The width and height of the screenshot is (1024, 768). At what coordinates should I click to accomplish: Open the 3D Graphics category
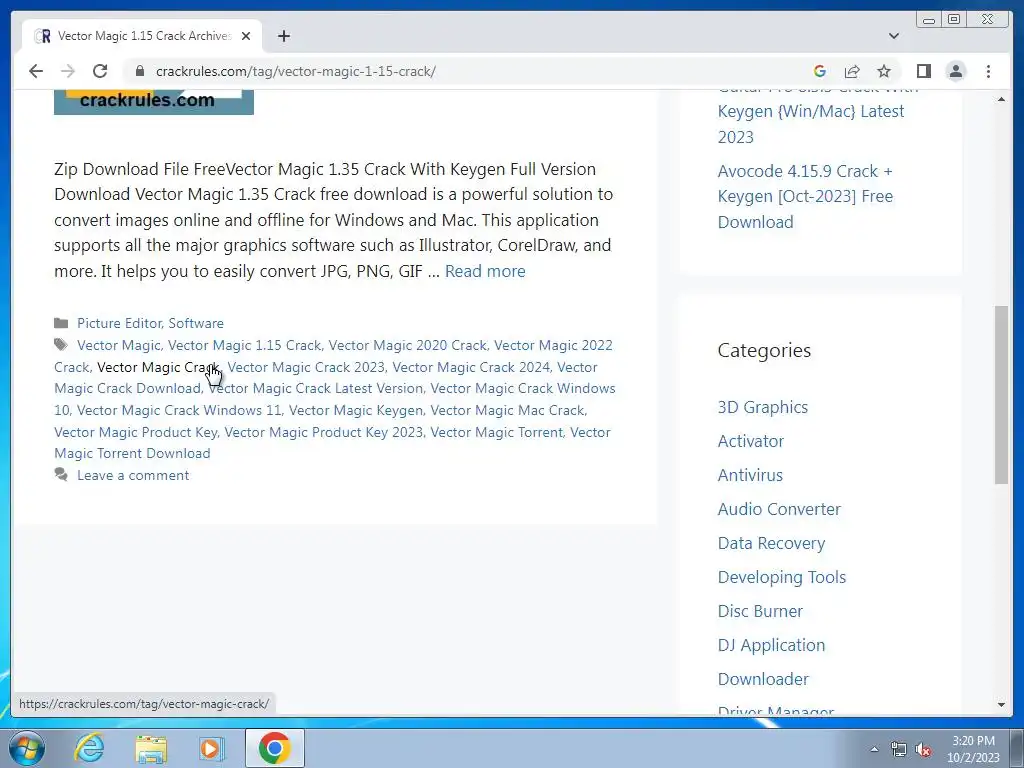[x=763, y=407]
